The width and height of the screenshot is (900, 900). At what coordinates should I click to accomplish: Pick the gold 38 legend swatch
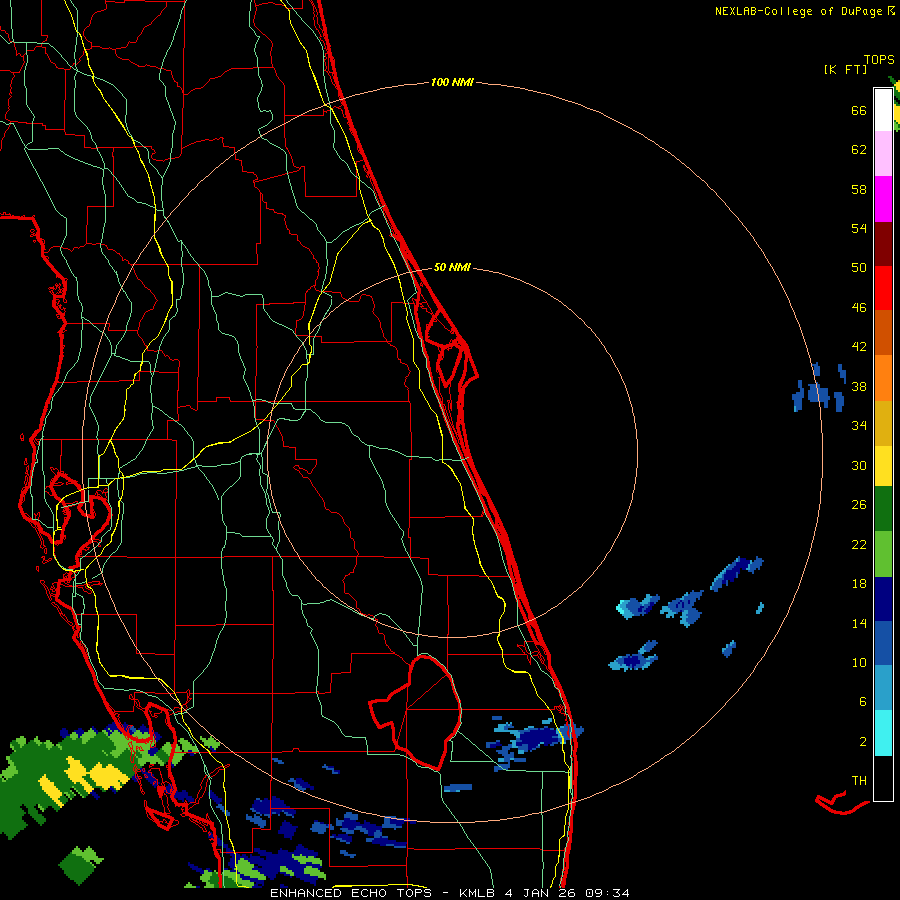point(883,422)
